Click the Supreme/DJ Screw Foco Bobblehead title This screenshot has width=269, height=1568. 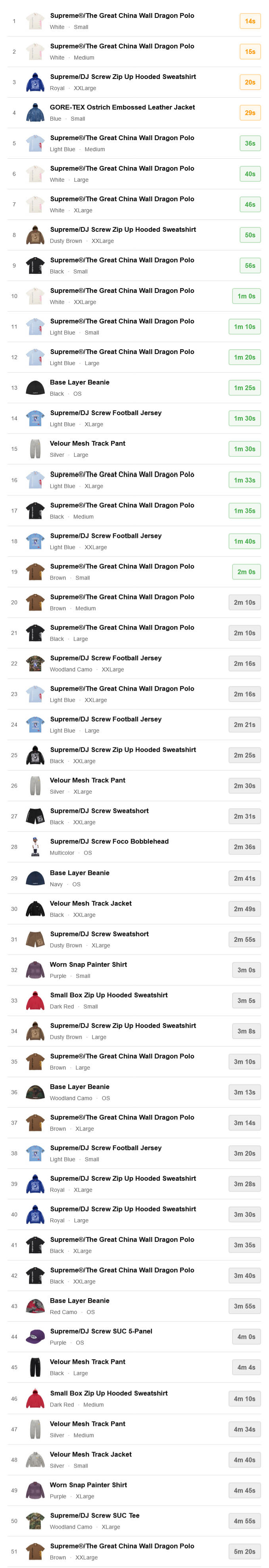[109, 841]
